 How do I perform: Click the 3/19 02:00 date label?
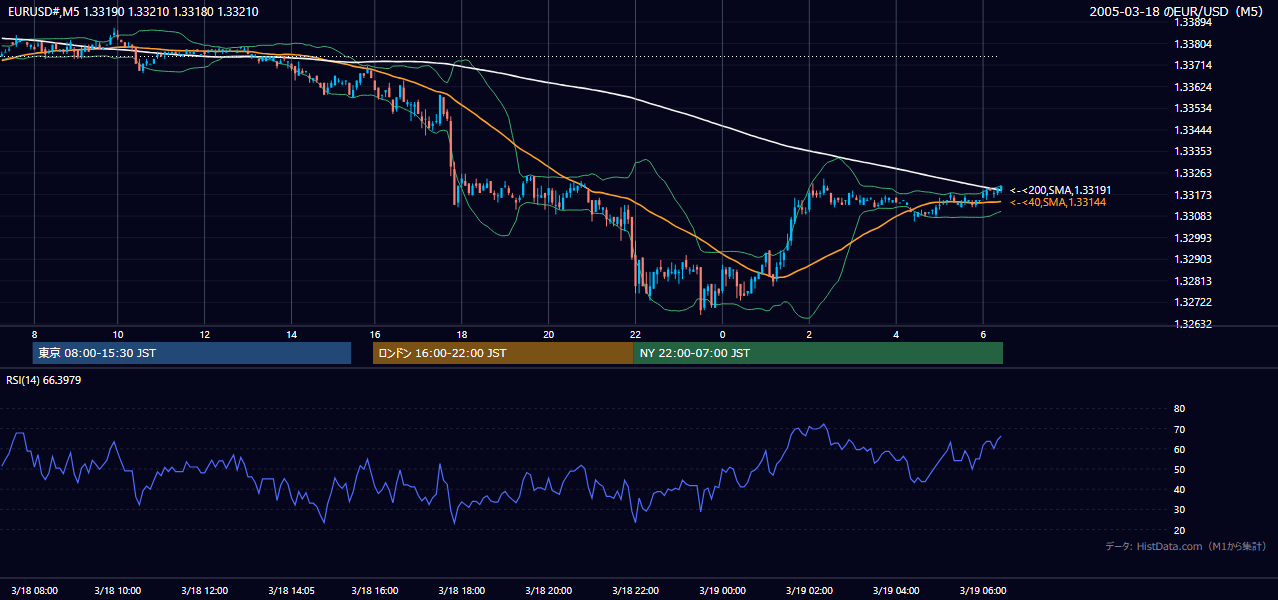809,590
